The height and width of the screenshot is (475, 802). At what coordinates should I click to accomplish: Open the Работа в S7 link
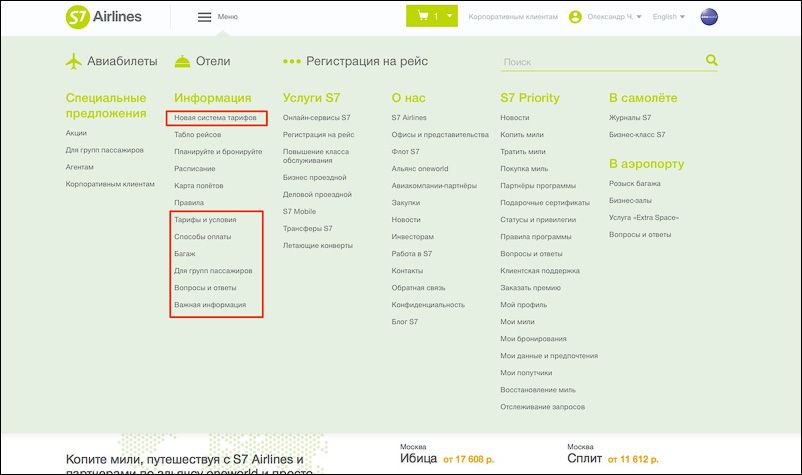tap(412, 254)
